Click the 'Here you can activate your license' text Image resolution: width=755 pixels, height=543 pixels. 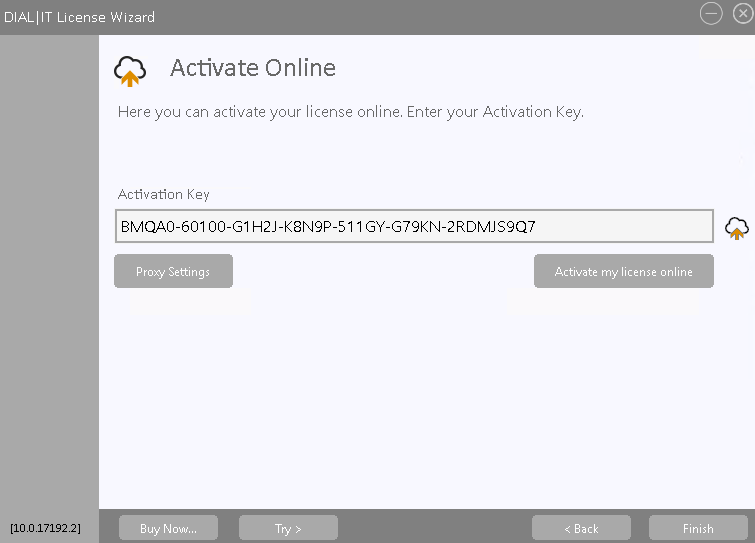(x=351, y=112)
